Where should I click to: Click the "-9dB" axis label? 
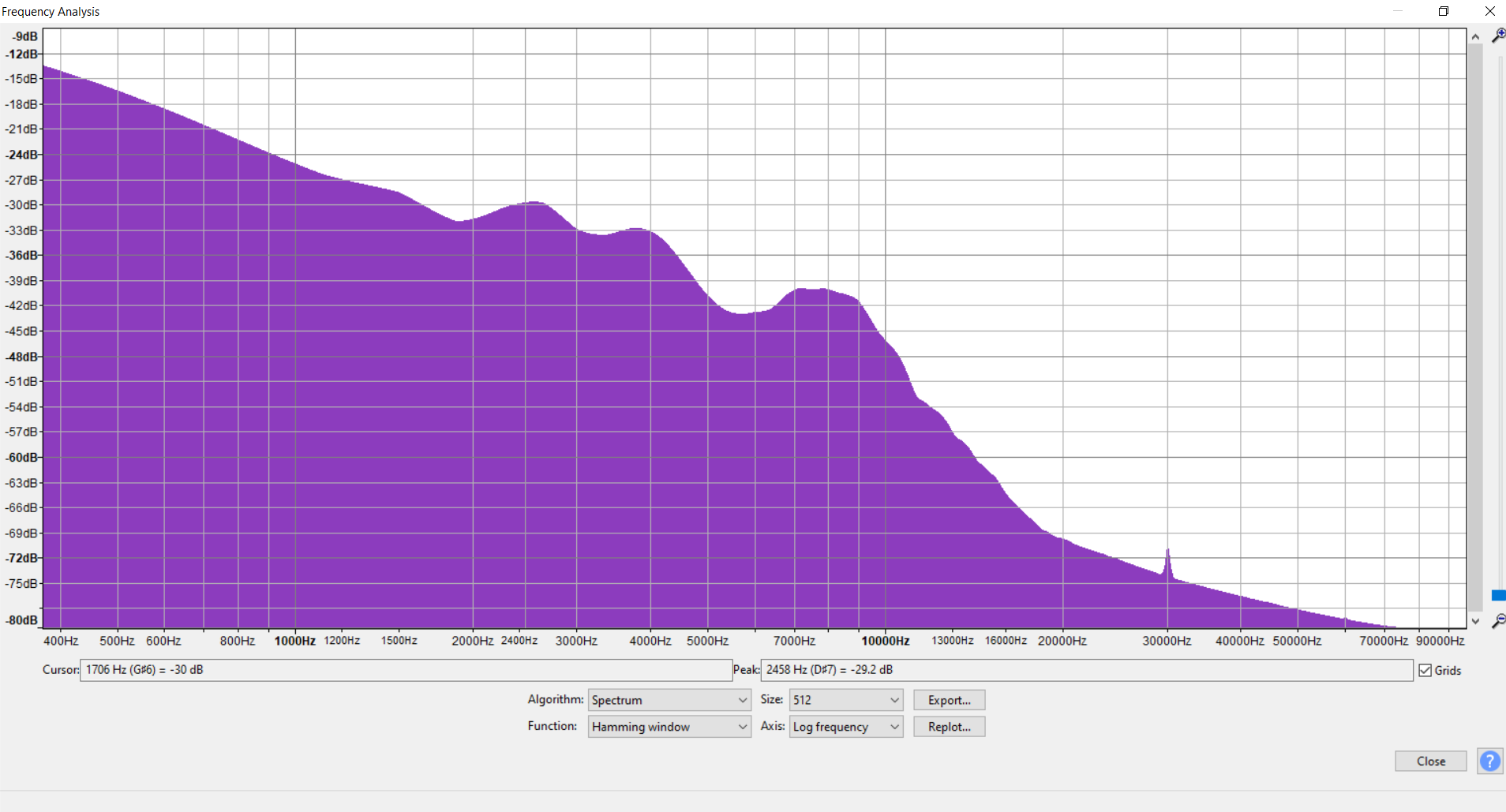25,36
